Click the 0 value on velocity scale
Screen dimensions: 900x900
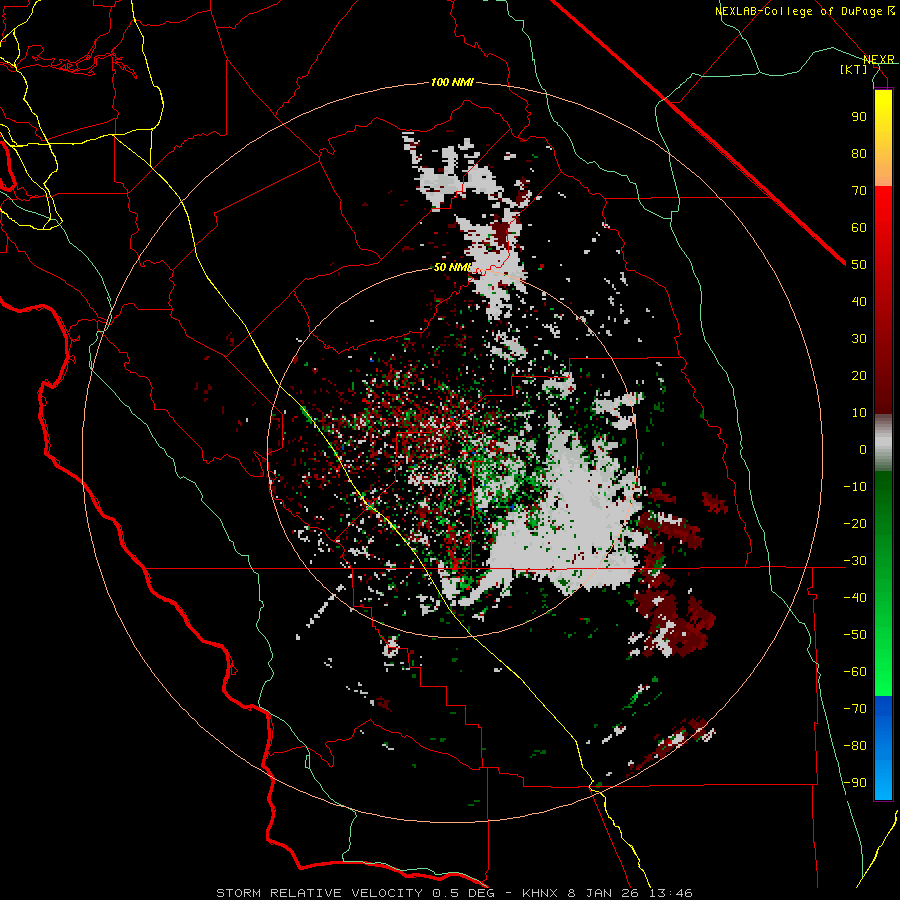[x=863, y=449]
